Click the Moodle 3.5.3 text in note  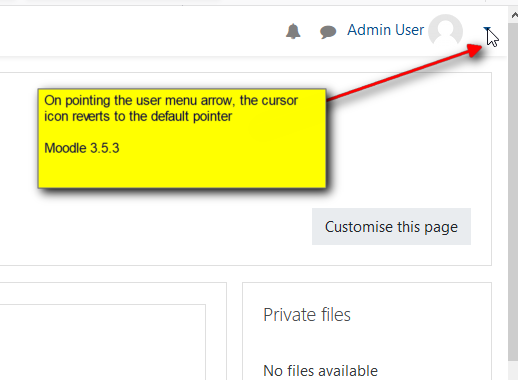click(82, 148)
